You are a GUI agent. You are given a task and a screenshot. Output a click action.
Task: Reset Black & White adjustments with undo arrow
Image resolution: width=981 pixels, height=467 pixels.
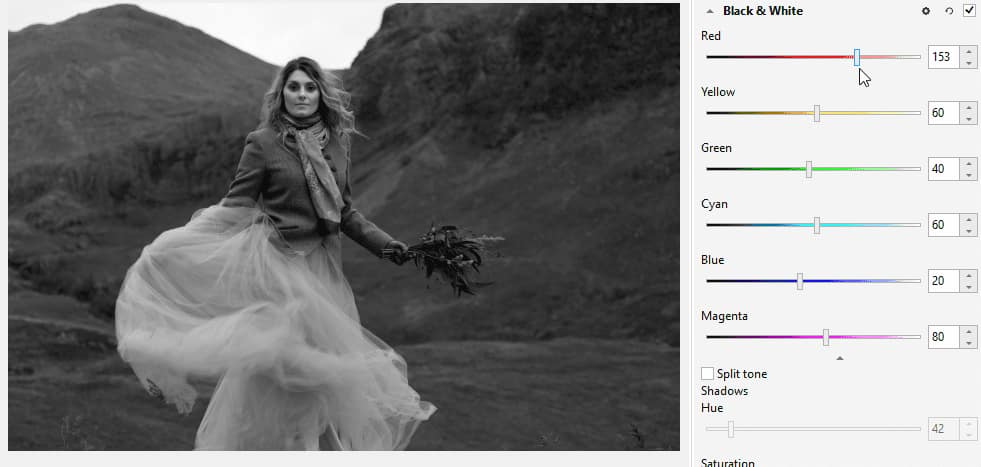[x=947, y=11]
